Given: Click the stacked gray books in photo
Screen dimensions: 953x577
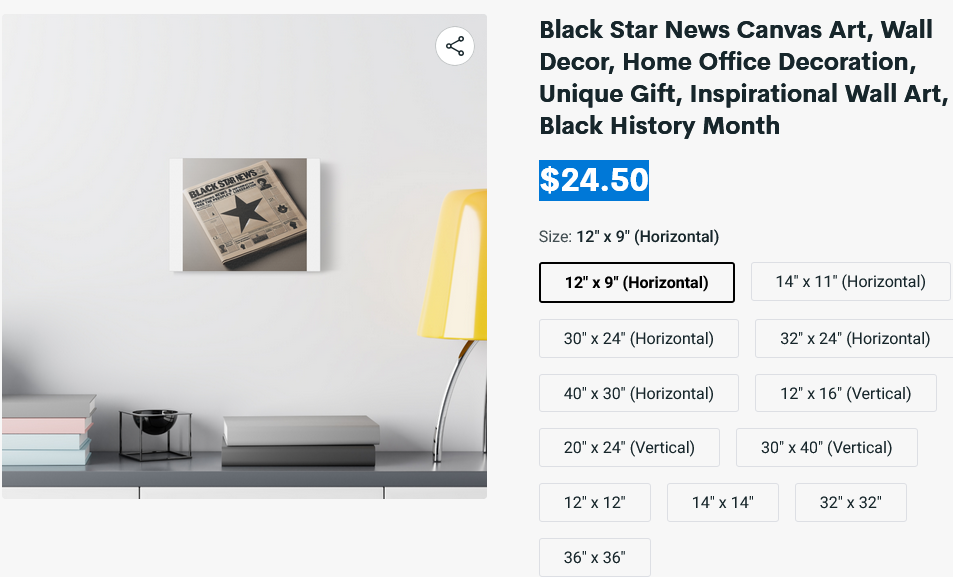Looking at the screenshot, I should 300,441.
